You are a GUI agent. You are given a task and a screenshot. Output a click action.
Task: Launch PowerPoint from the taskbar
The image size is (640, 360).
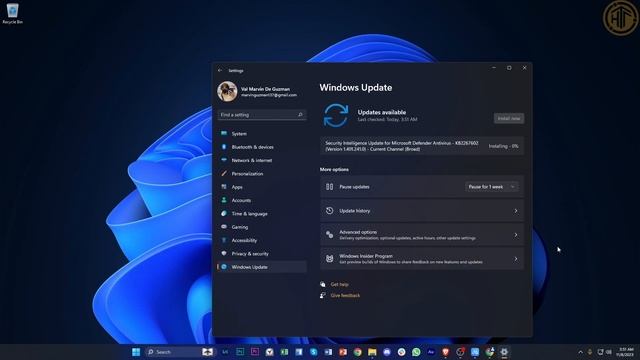coord(343,352)
